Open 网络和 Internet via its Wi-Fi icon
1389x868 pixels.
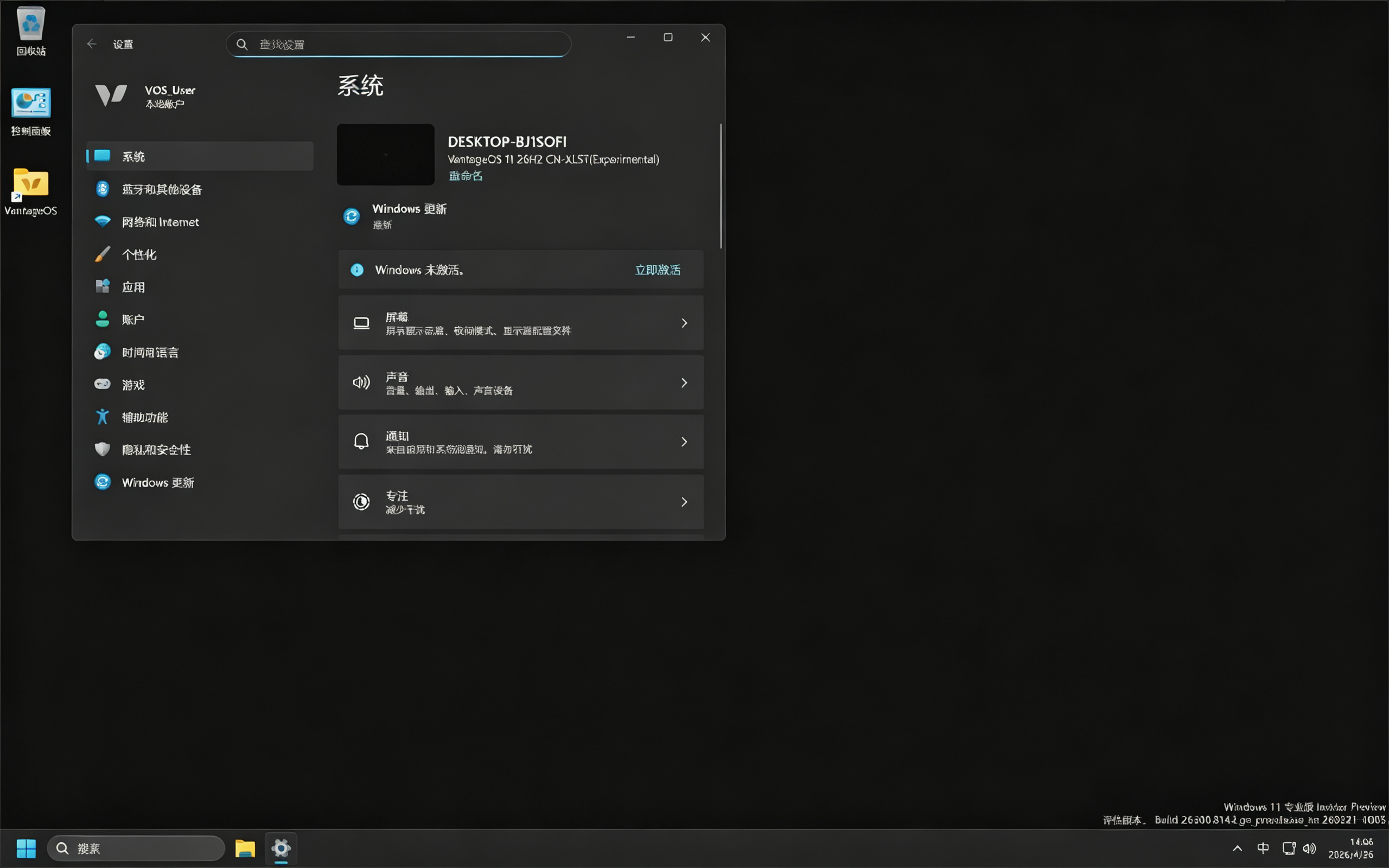click(102, 221)
